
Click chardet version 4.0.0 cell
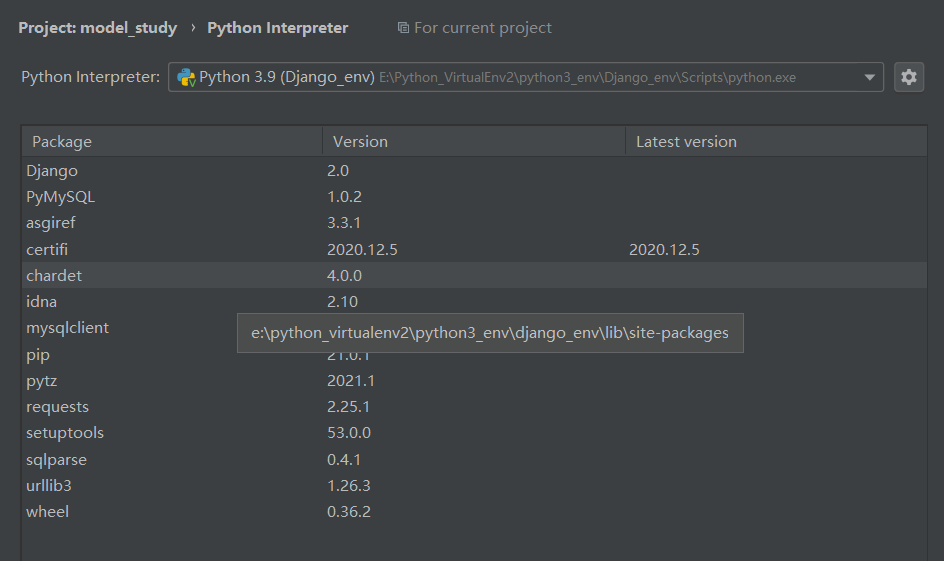tap(344, 275)
